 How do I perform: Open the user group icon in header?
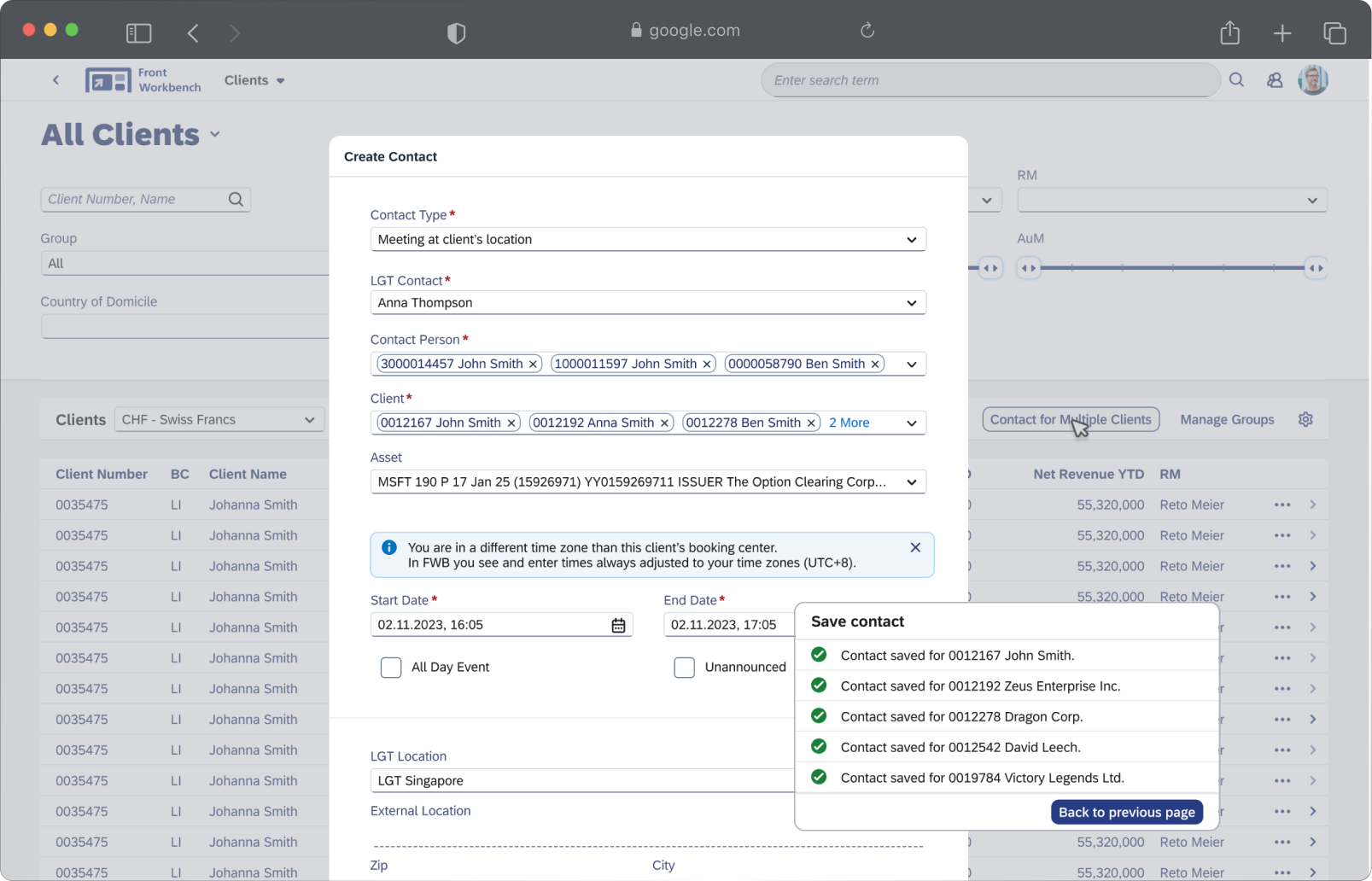[x=1275, y=80]
